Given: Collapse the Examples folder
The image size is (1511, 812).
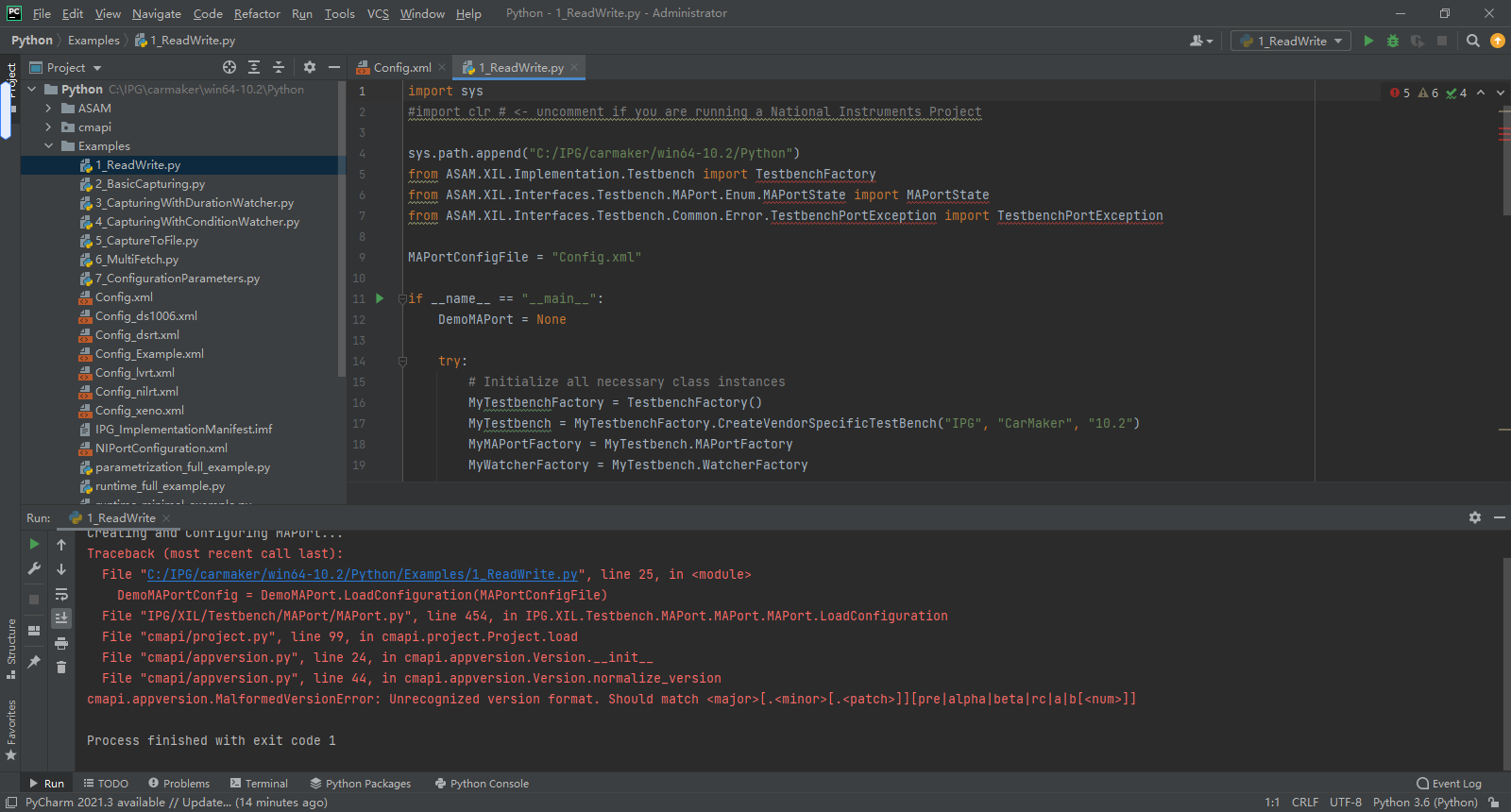Looking at the screenshot, I should [49, 146].
